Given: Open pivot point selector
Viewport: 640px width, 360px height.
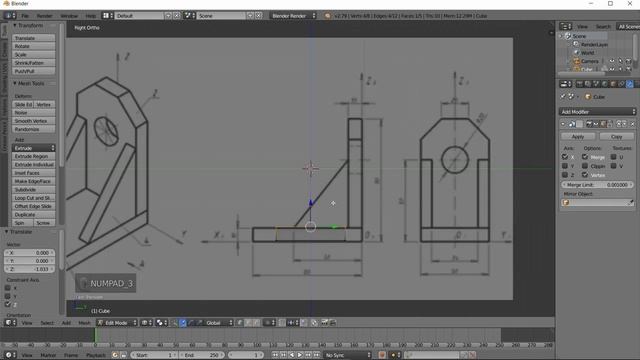Looking at the screenshot, I should coord(162,323).
